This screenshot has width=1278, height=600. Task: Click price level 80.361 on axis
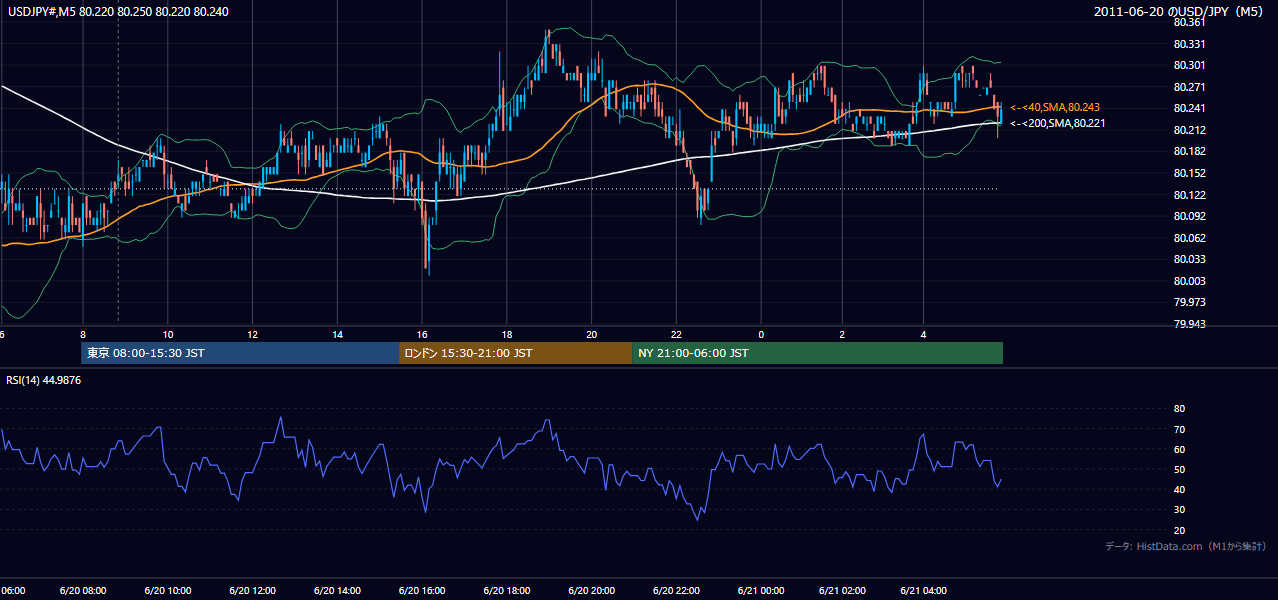coord(1189,22)
